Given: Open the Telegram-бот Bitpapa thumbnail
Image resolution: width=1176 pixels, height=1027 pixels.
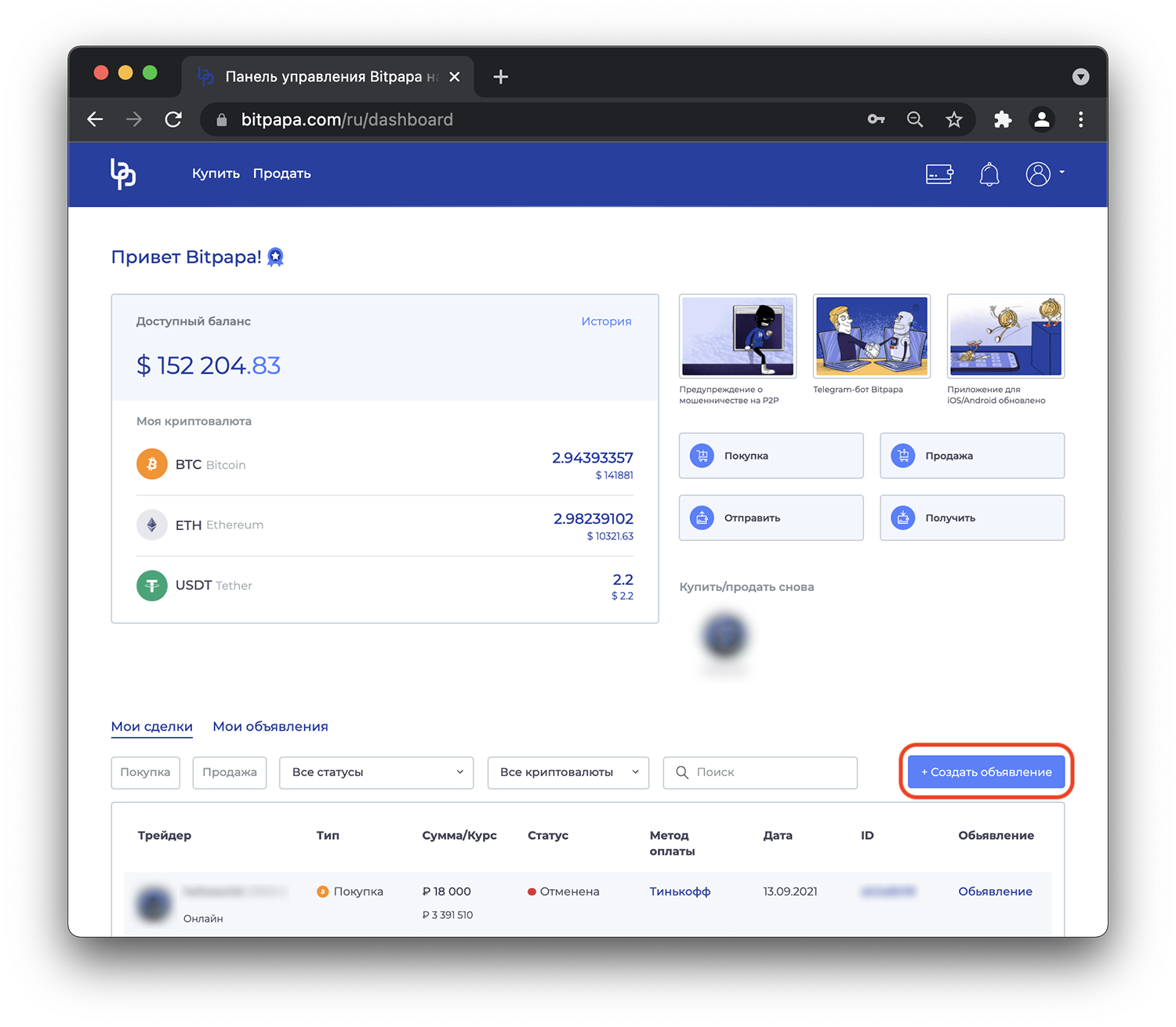Looking at the screenshot, I should point(872,336).
